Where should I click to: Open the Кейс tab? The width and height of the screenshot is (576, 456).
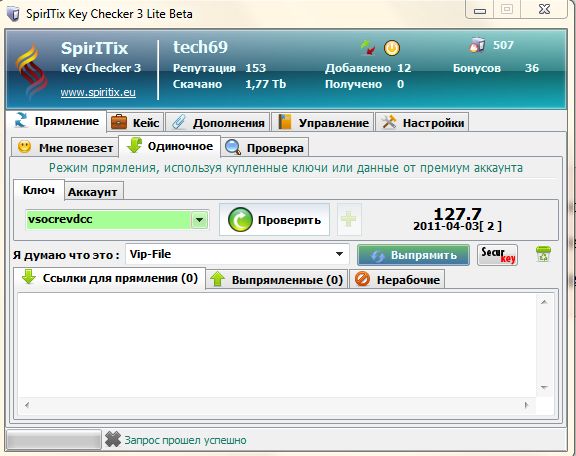136,123
